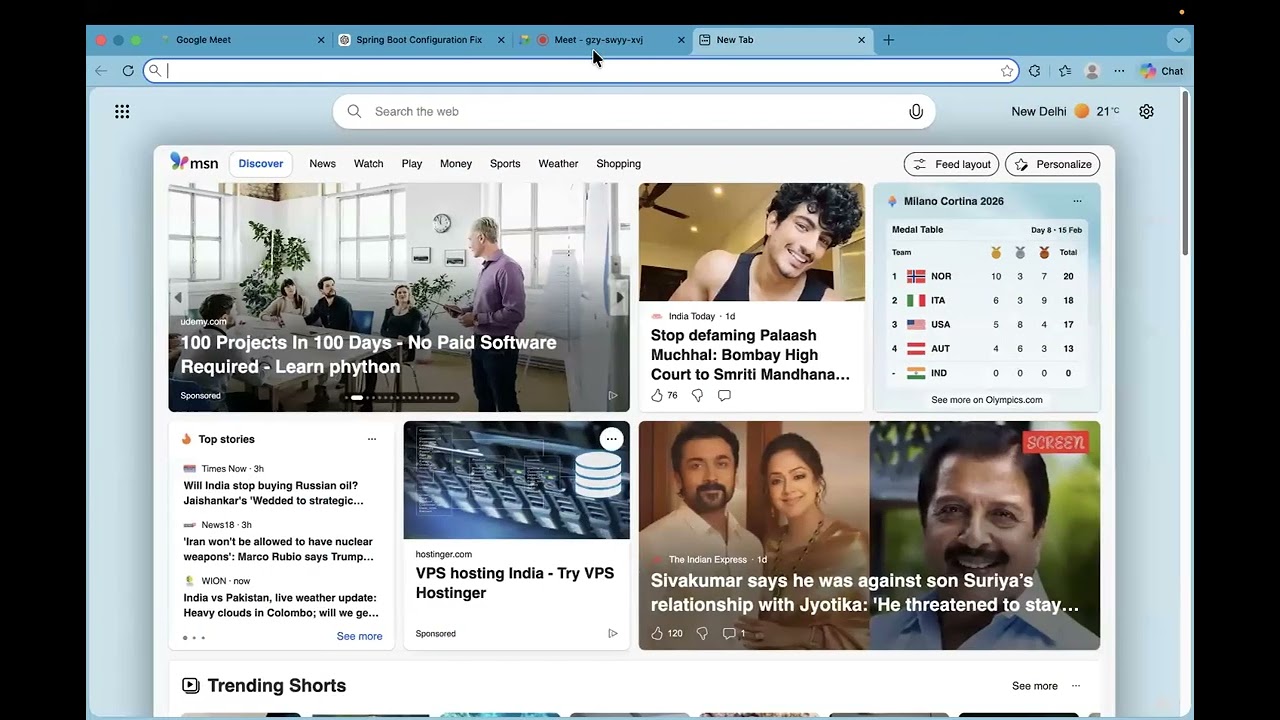
Task: Open the Sports section
Action: [505, 164]
